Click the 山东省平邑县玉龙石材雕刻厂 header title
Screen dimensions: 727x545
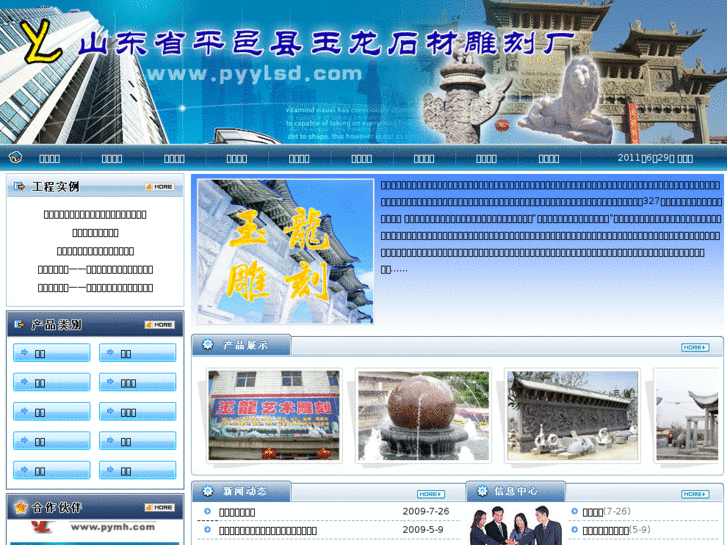(326, 43)
